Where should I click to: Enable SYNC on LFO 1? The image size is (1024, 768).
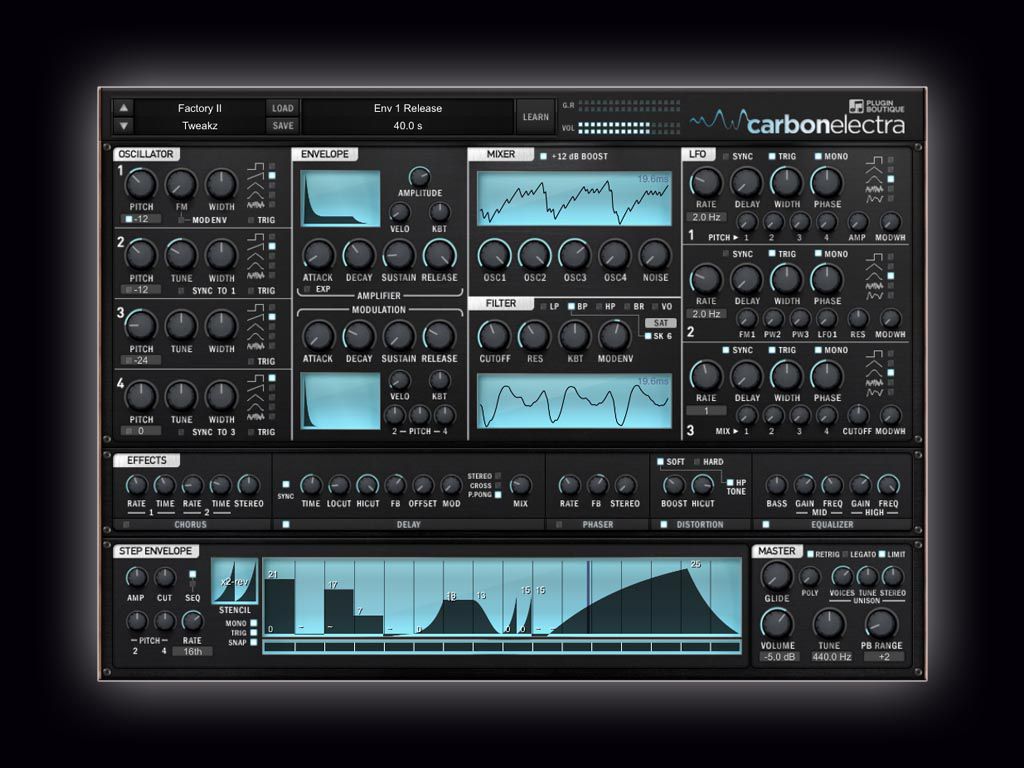click(727, 156)
